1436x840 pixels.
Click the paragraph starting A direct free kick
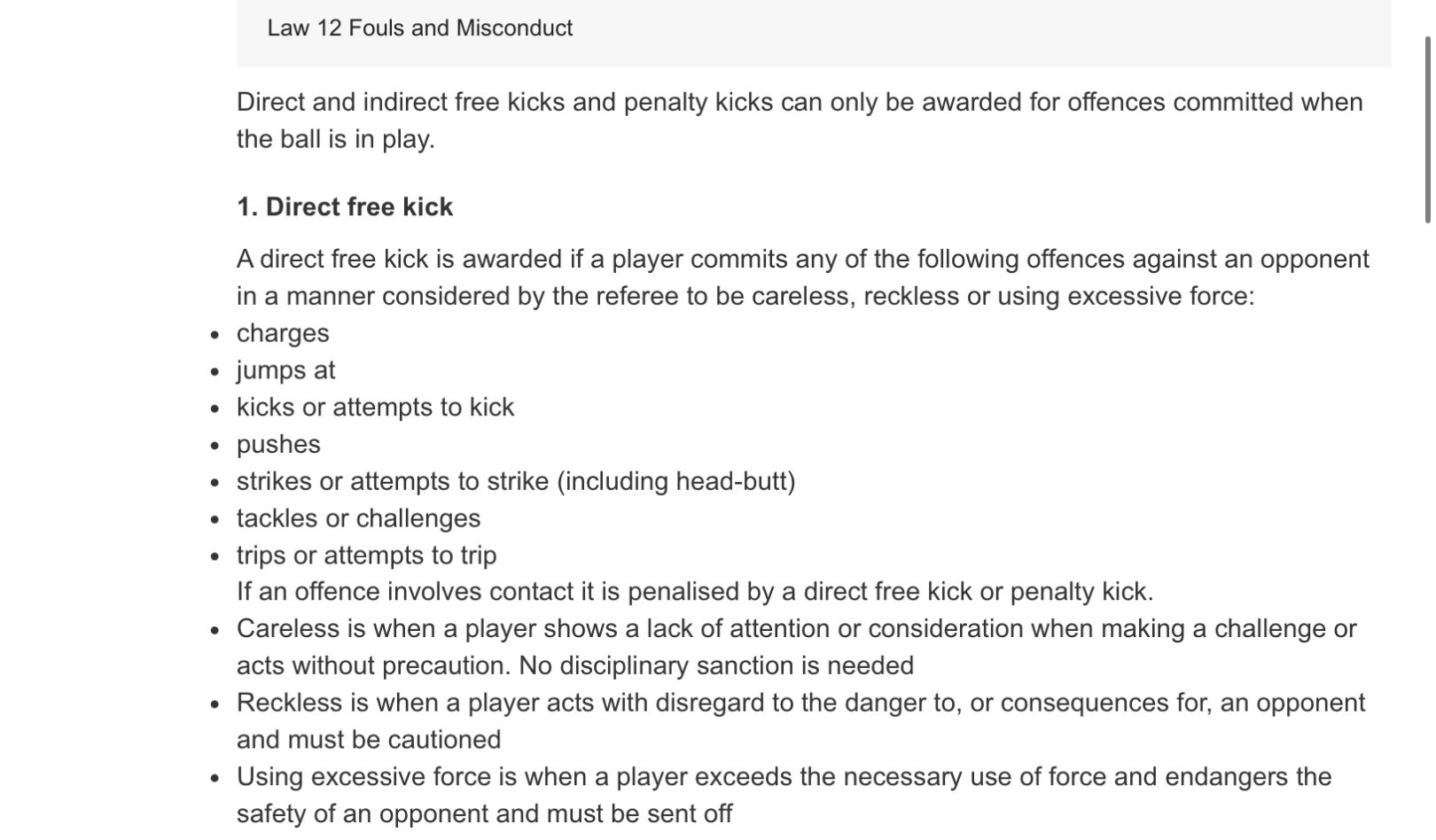pyautogui.click(x=803, y=277)
